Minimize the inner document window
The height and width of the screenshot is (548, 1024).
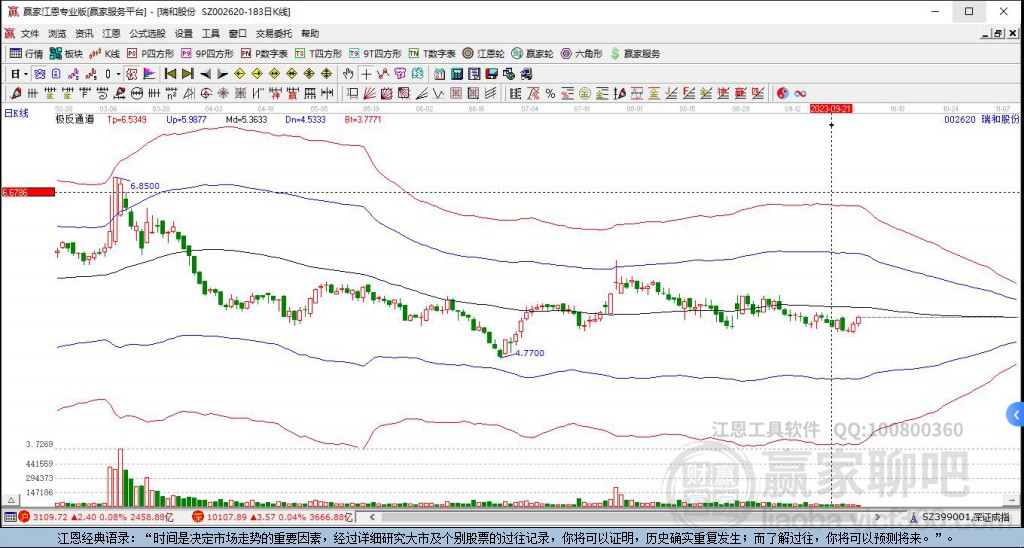[x=985, y=33]
